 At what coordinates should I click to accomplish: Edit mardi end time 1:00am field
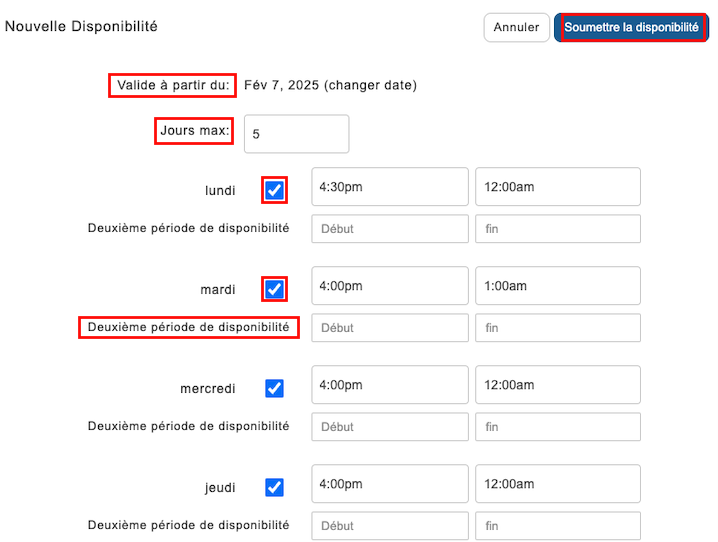coord(557,286)
